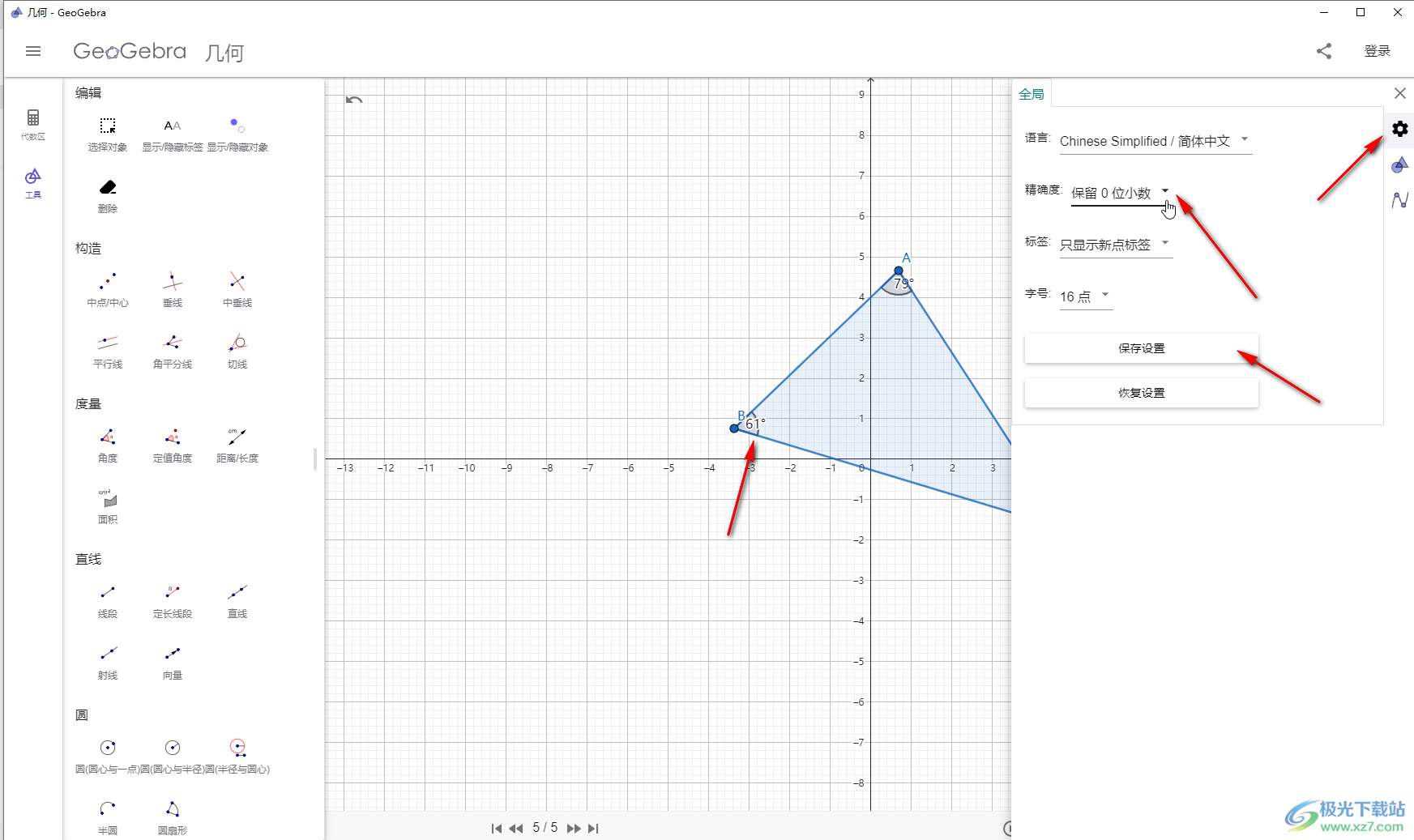The image size is (1414, 840).
Task: Select the 平行线 parallel line tool
Action: [108, 352]
